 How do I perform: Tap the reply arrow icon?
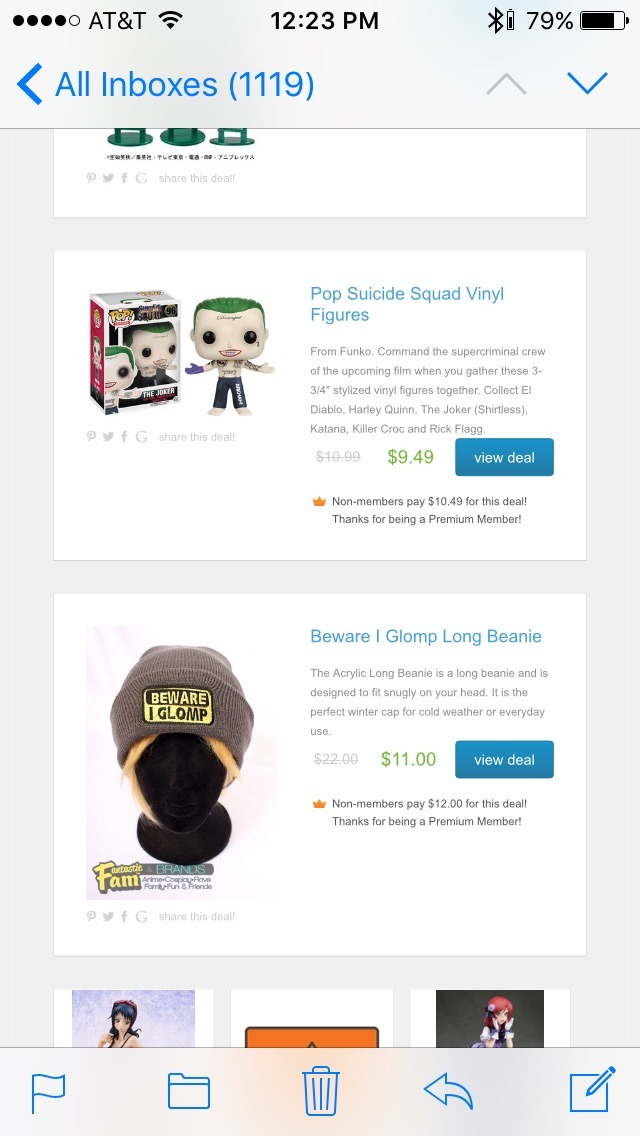tap(448, 1091)
